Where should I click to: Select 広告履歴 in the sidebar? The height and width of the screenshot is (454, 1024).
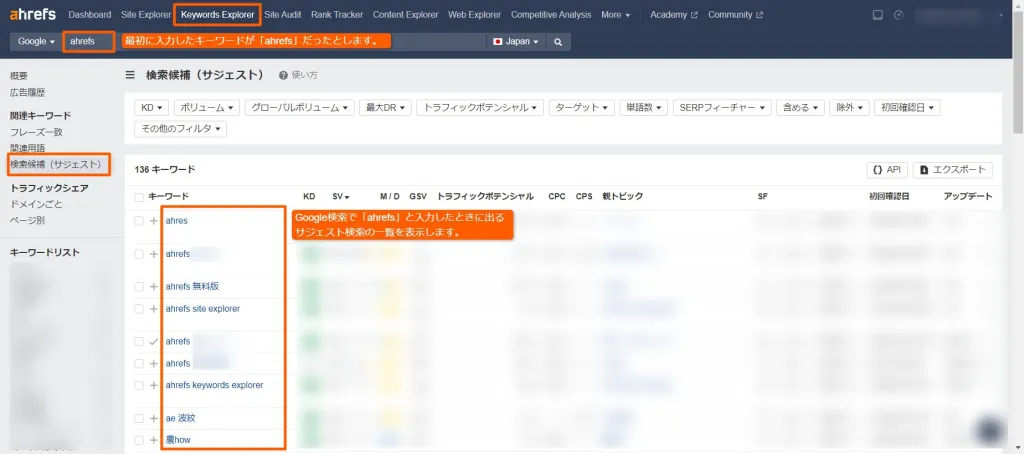pos(27,93)
